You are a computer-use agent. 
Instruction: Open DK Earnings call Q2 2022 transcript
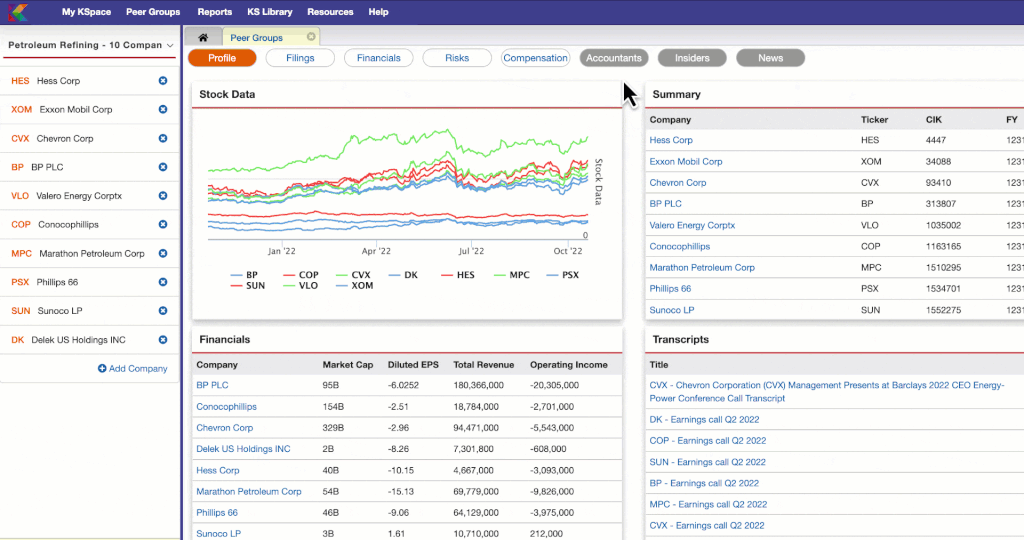pos(704,419)
